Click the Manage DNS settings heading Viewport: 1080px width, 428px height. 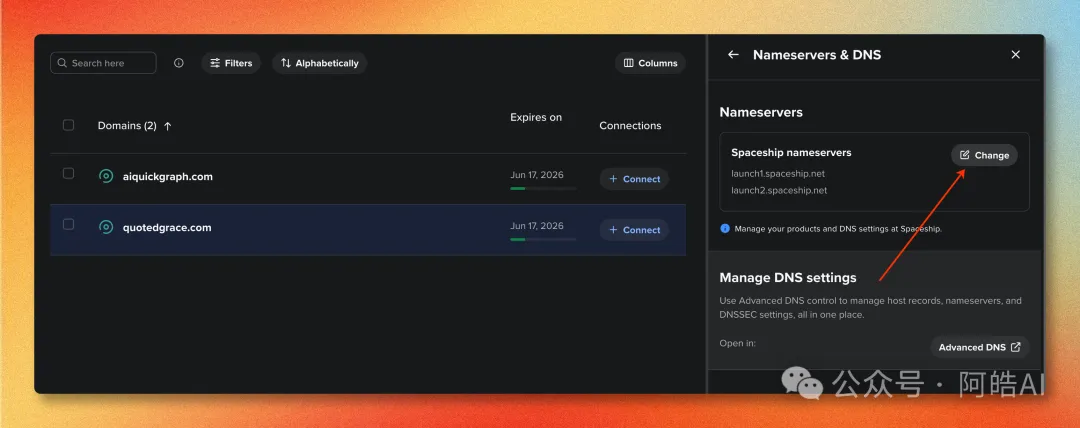pyautogui.click(x=788, y=278)
